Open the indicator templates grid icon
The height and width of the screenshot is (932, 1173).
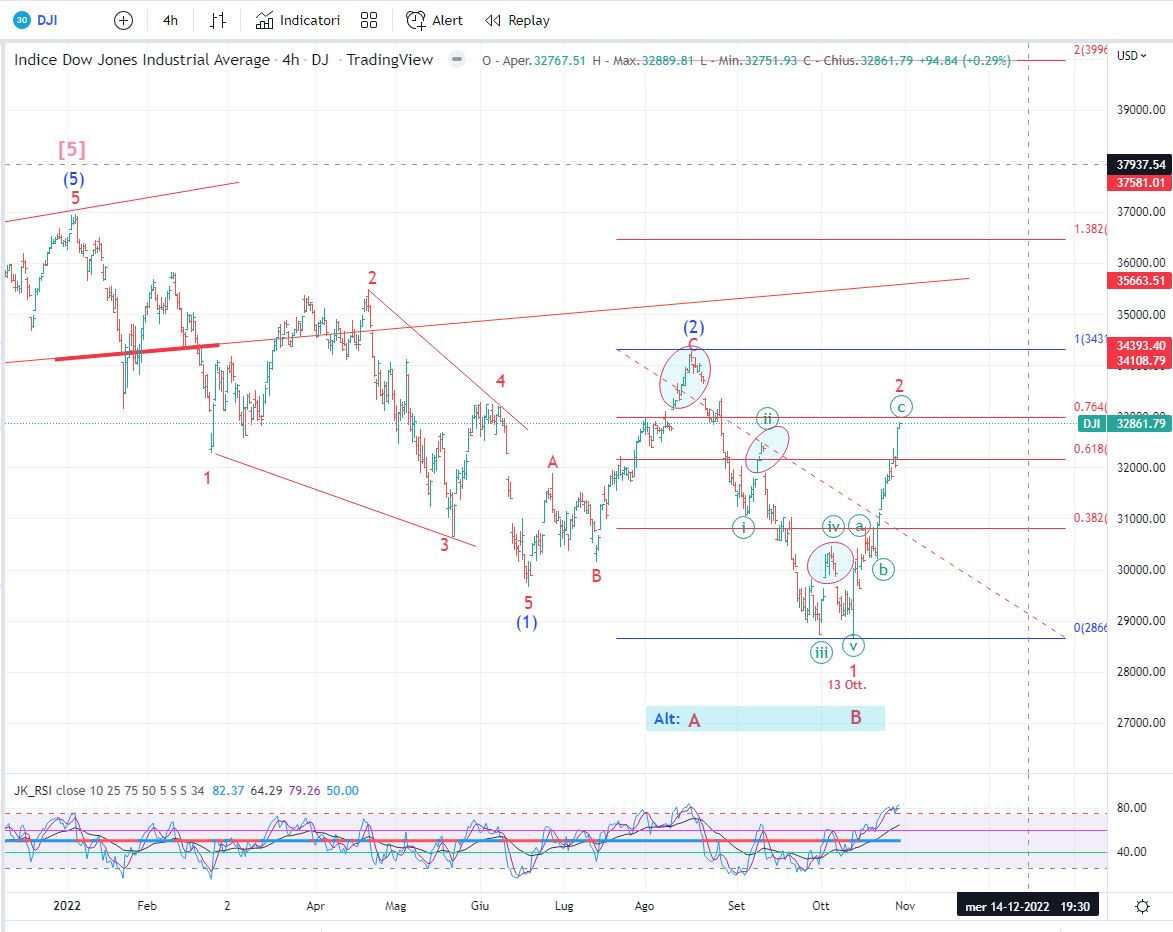click(369, 20)
